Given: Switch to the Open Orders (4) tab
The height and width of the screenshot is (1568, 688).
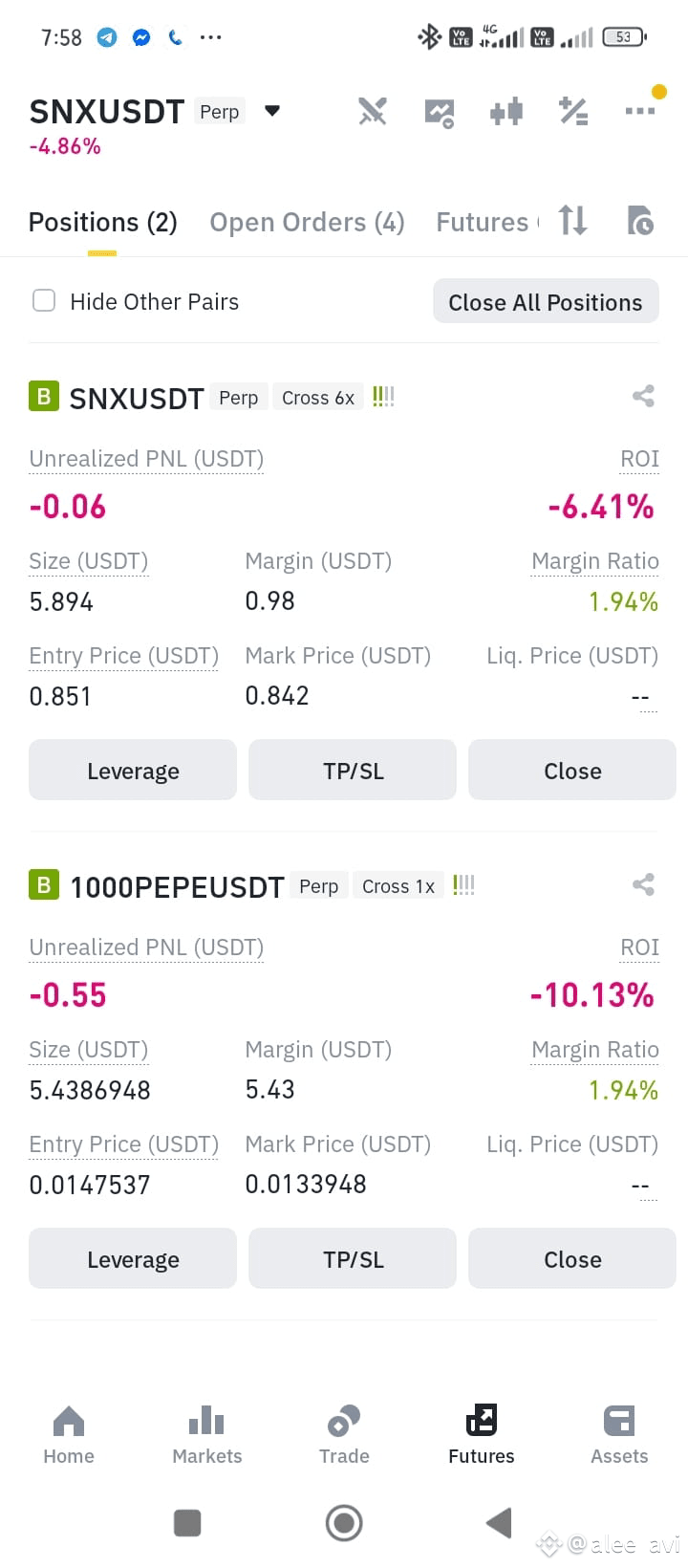Looking at the screenshot, I should (x=307, y=223).
